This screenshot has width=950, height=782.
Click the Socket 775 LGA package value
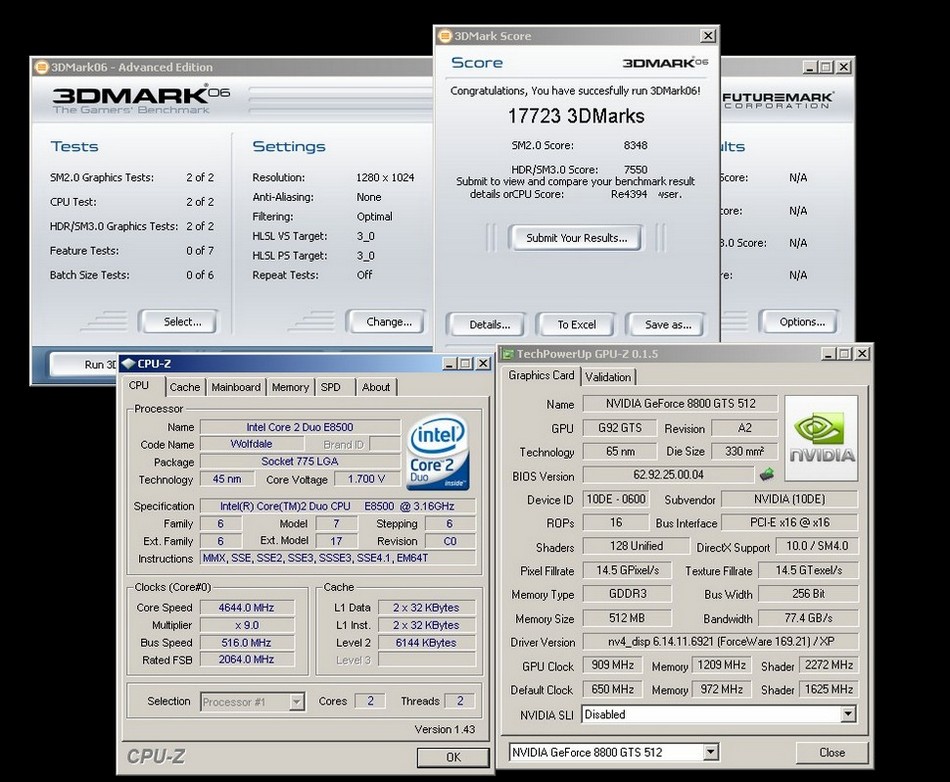click(x=300, y=462)
